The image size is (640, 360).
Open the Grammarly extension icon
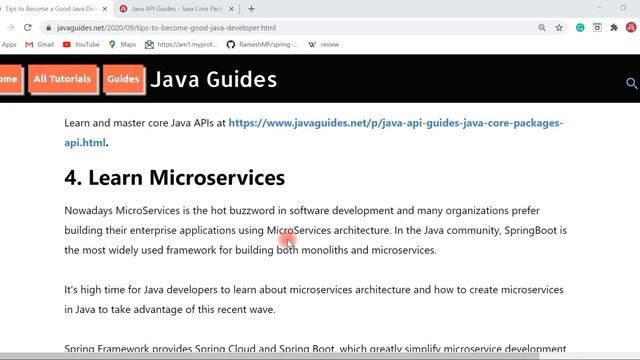(580, 28)
